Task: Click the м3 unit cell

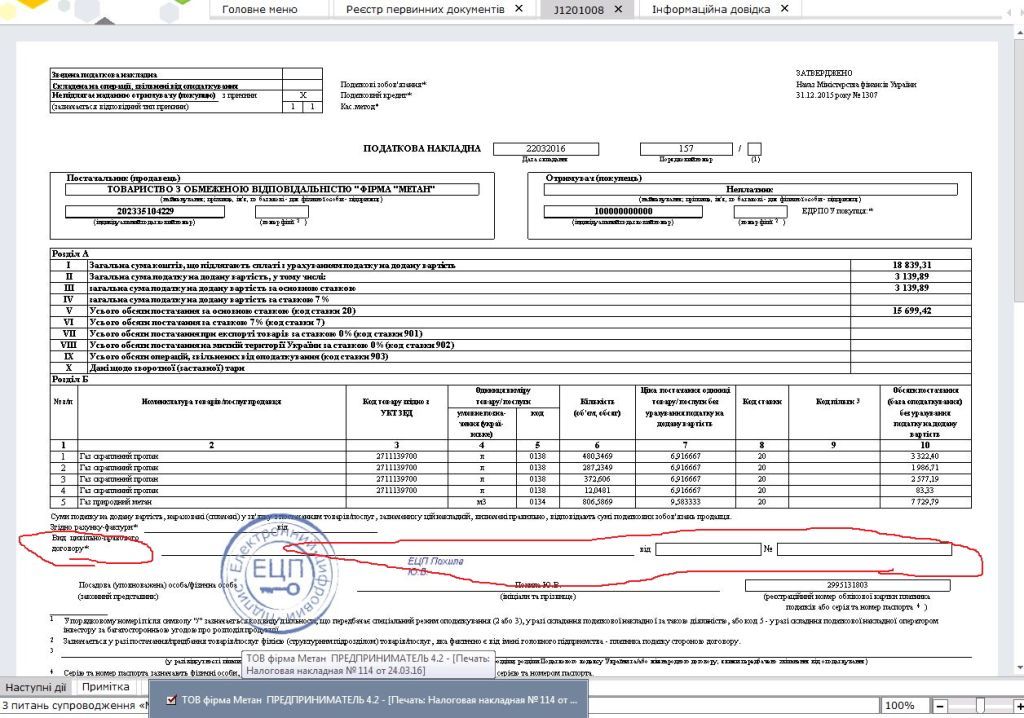Action: (x=481, y=502)
